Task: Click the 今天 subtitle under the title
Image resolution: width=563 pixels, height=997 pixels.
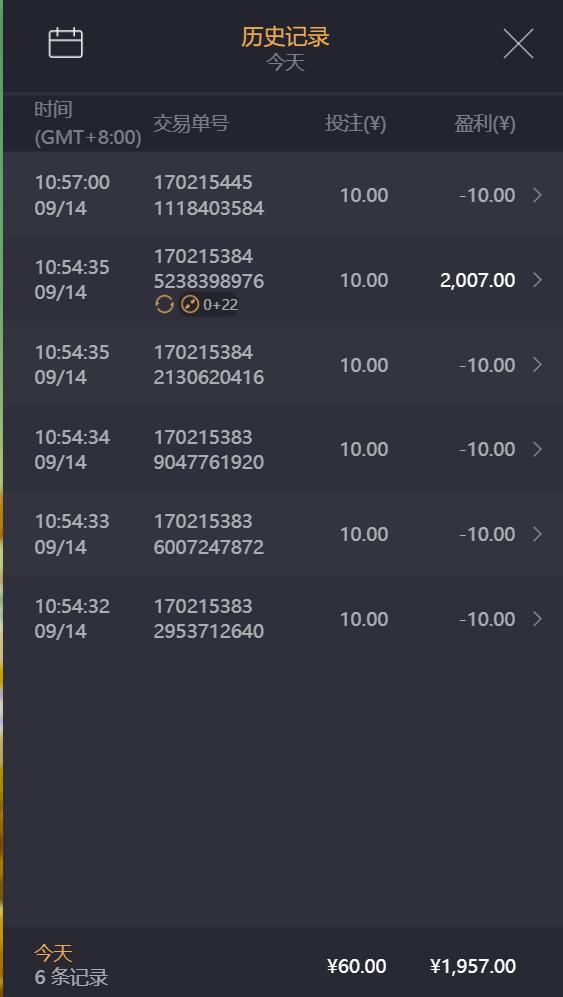Action: click(x=285, y=63)
